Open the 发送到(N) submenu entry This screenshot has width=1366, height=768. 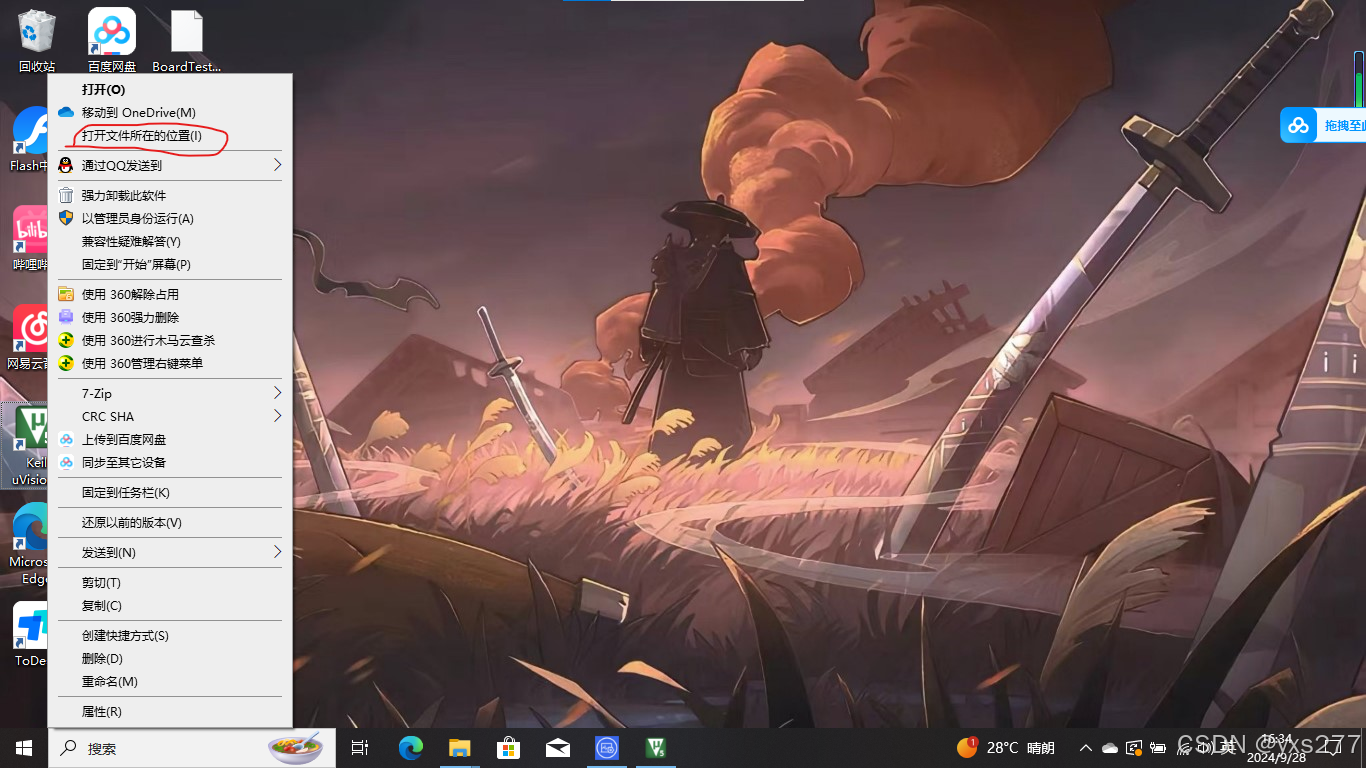(x=170, y=553)
